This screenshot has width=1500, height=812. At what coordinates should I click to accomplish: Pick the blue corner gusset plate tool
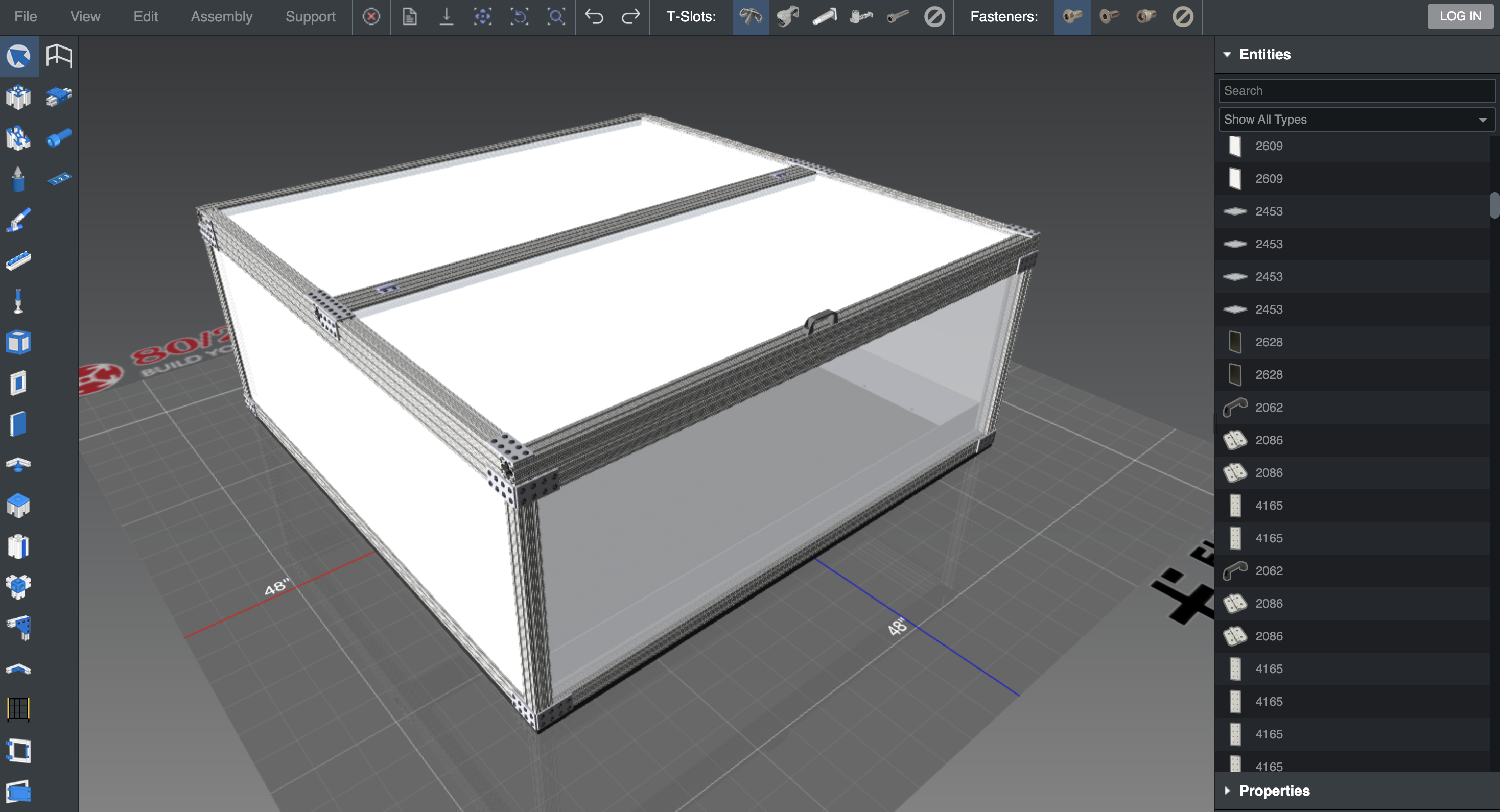[x=18, y=628]
